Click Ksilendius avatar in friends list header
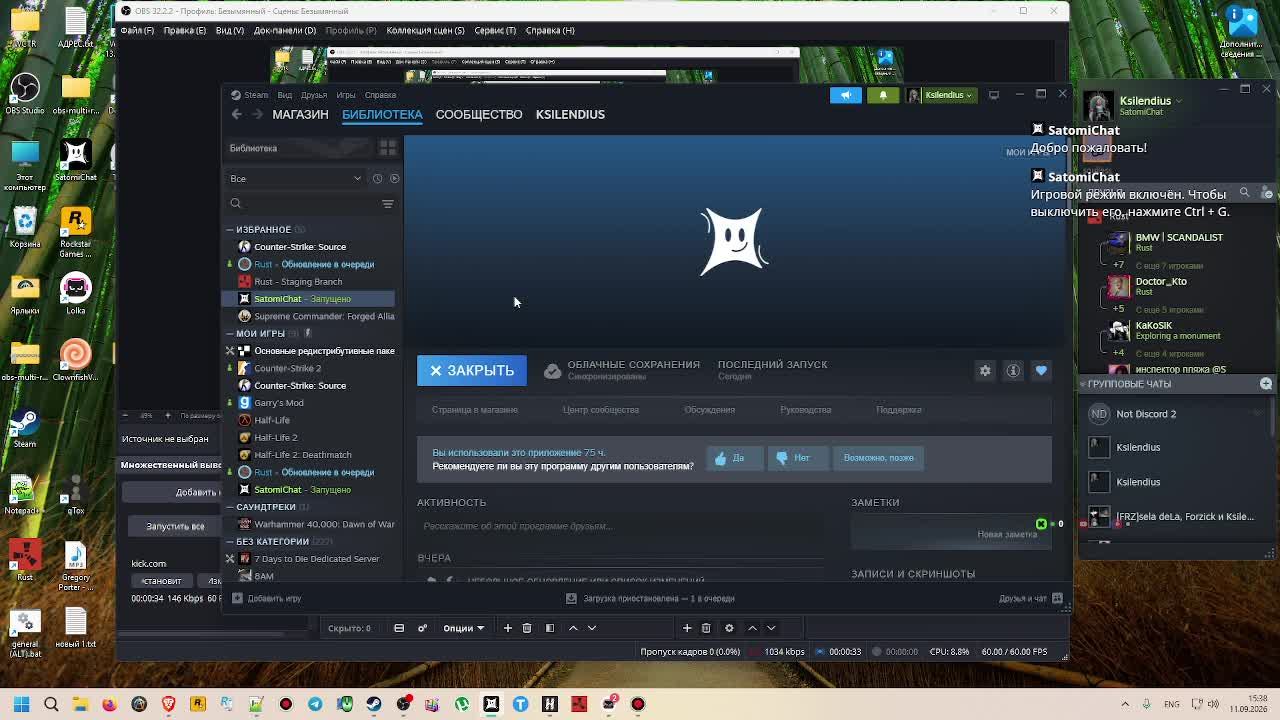1280x720 pixels. pyautogui.click(x=1098, y=105)
